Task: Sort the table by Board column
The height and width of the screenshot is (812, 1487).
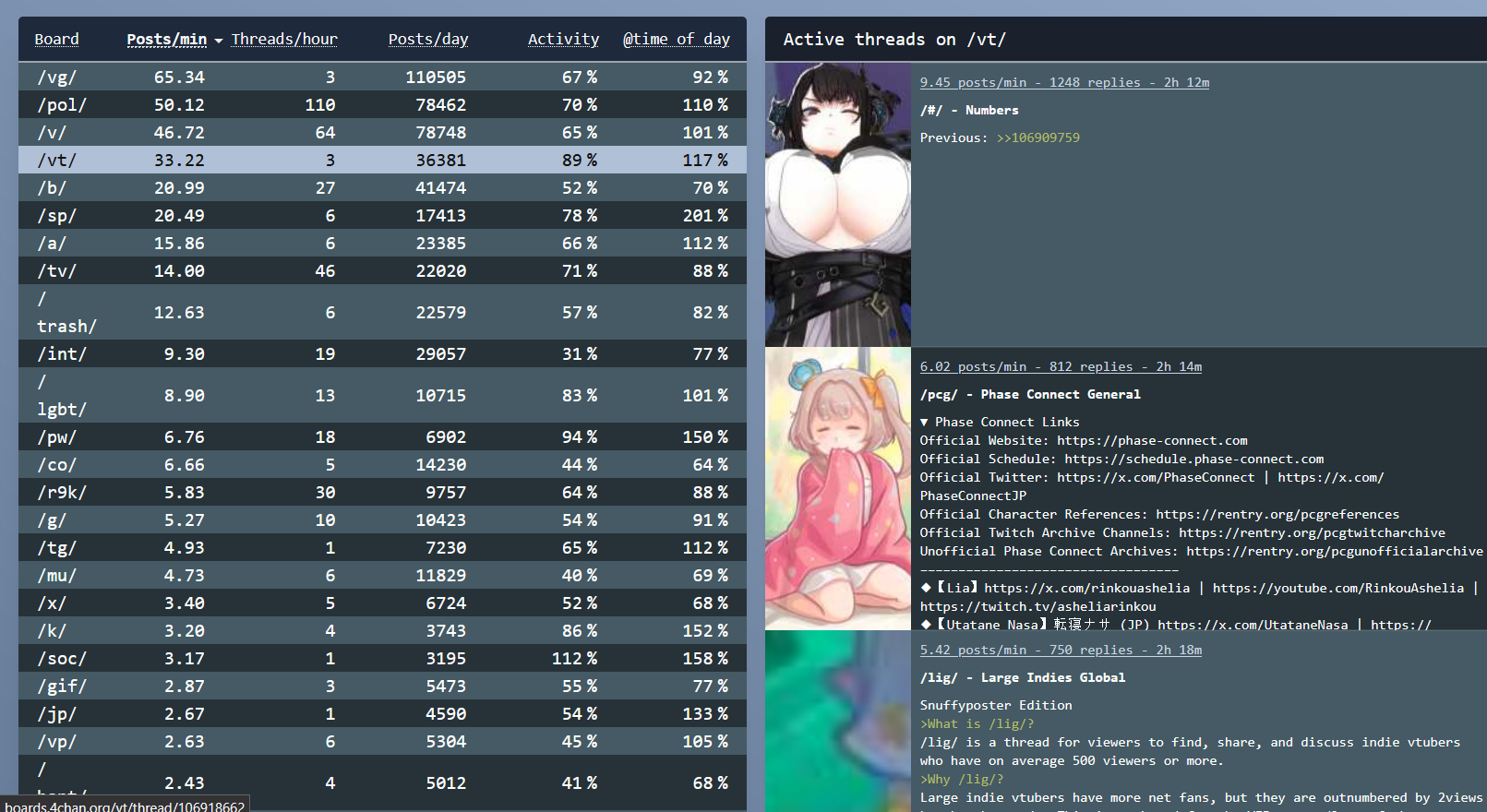Action: [x=56, y=39]
